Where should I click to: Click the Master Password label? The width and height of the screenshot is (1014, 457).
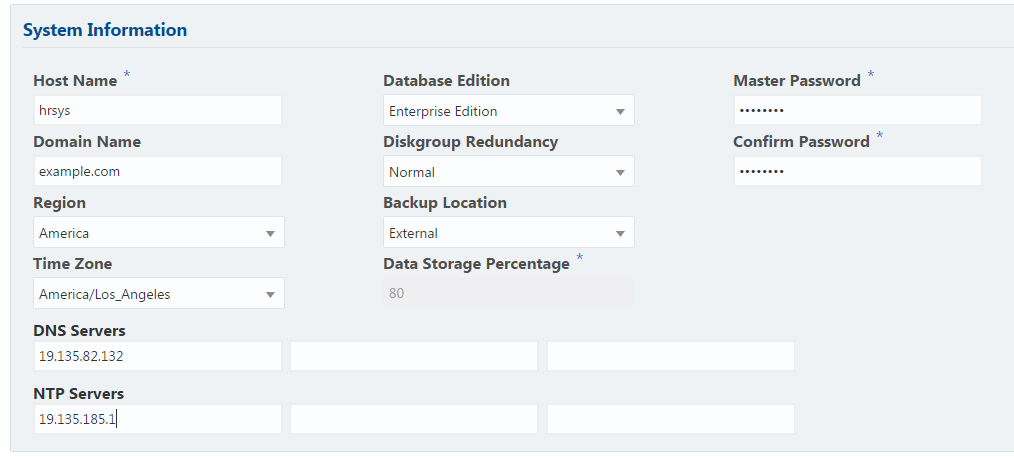click(797, 81)
